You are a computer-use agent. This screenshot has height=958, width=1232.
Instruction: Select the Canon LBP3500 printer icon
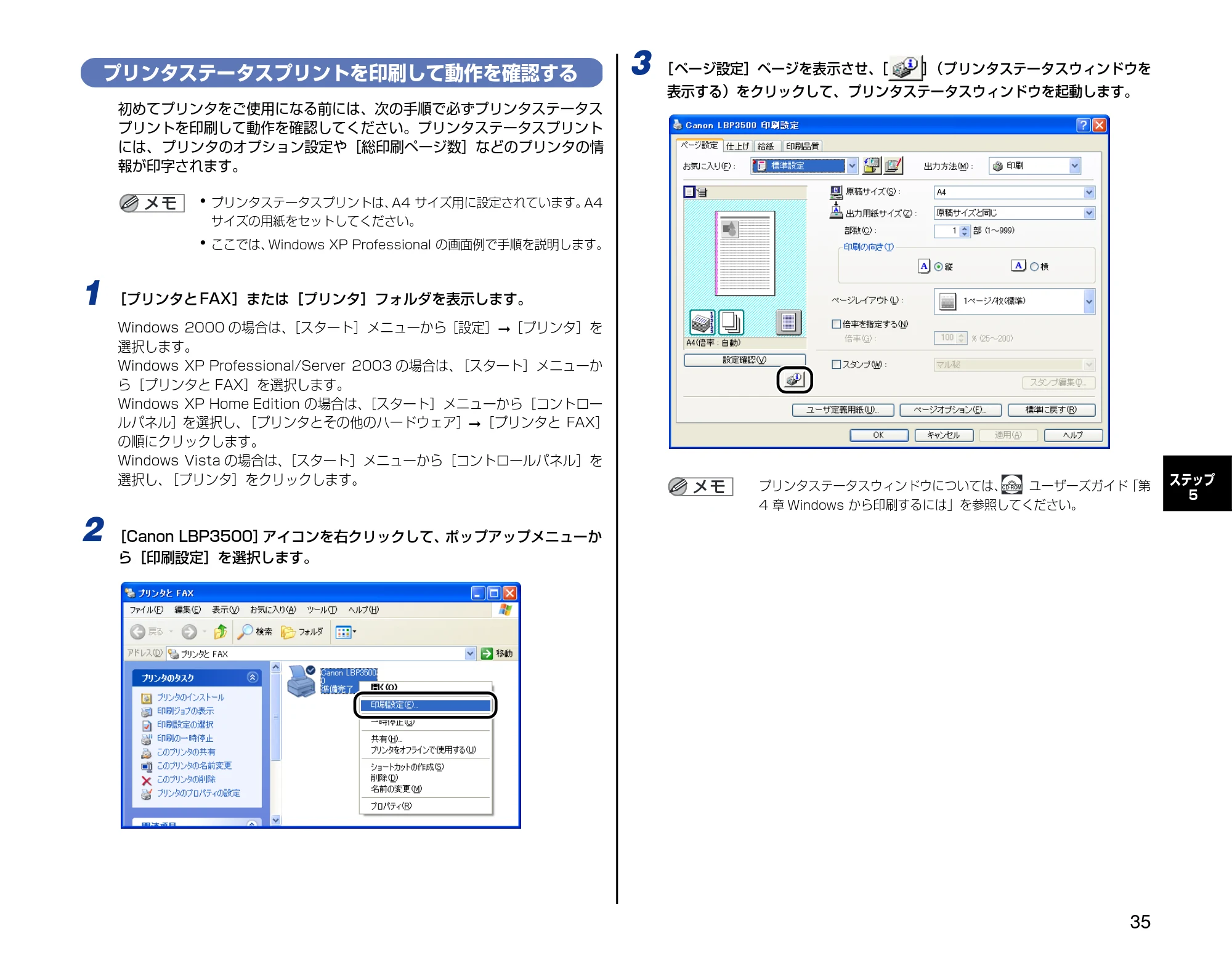[302, 681]
